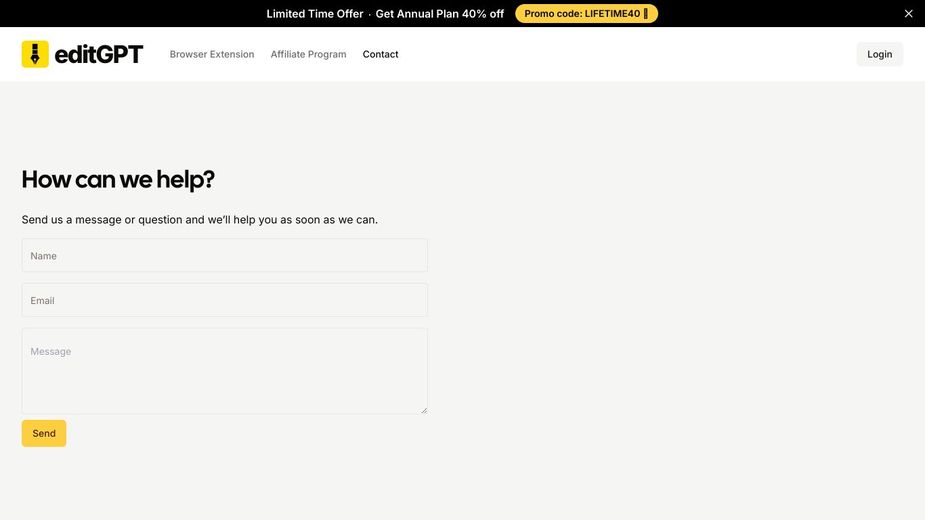Dismiss the promo banner with the X

pos(908,14)
